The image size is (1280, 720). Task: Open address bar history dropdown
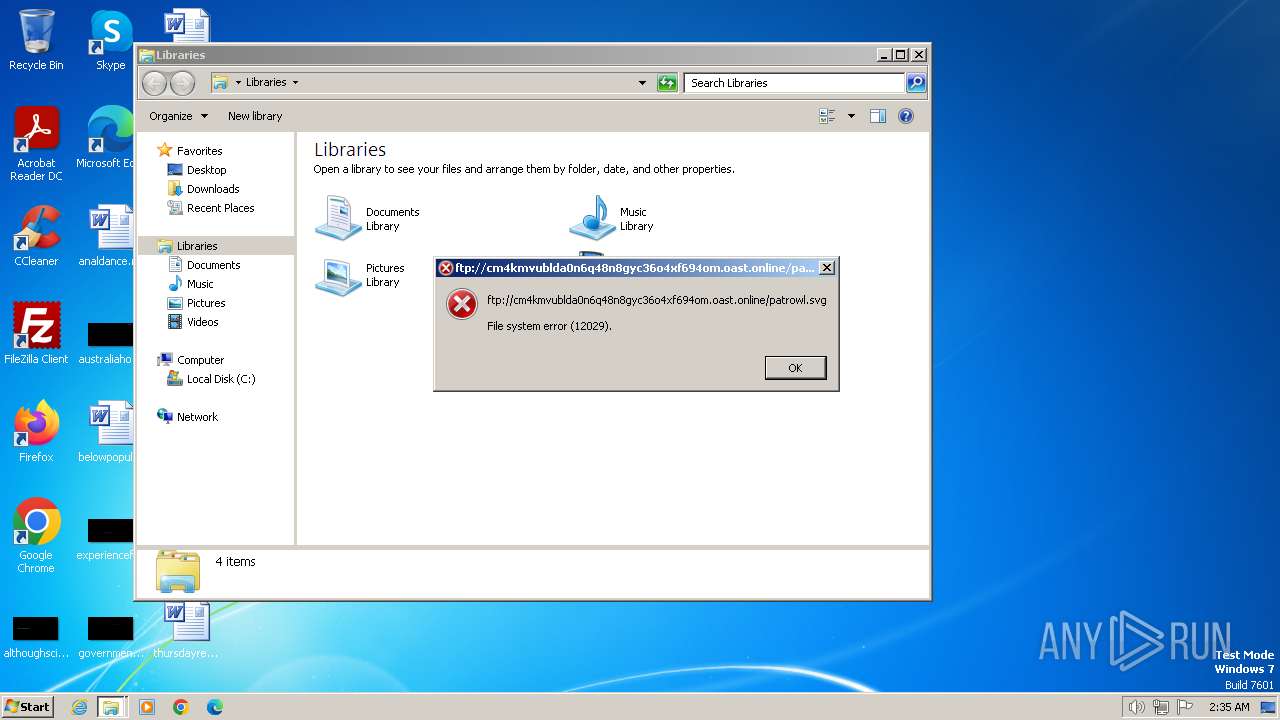642,83
